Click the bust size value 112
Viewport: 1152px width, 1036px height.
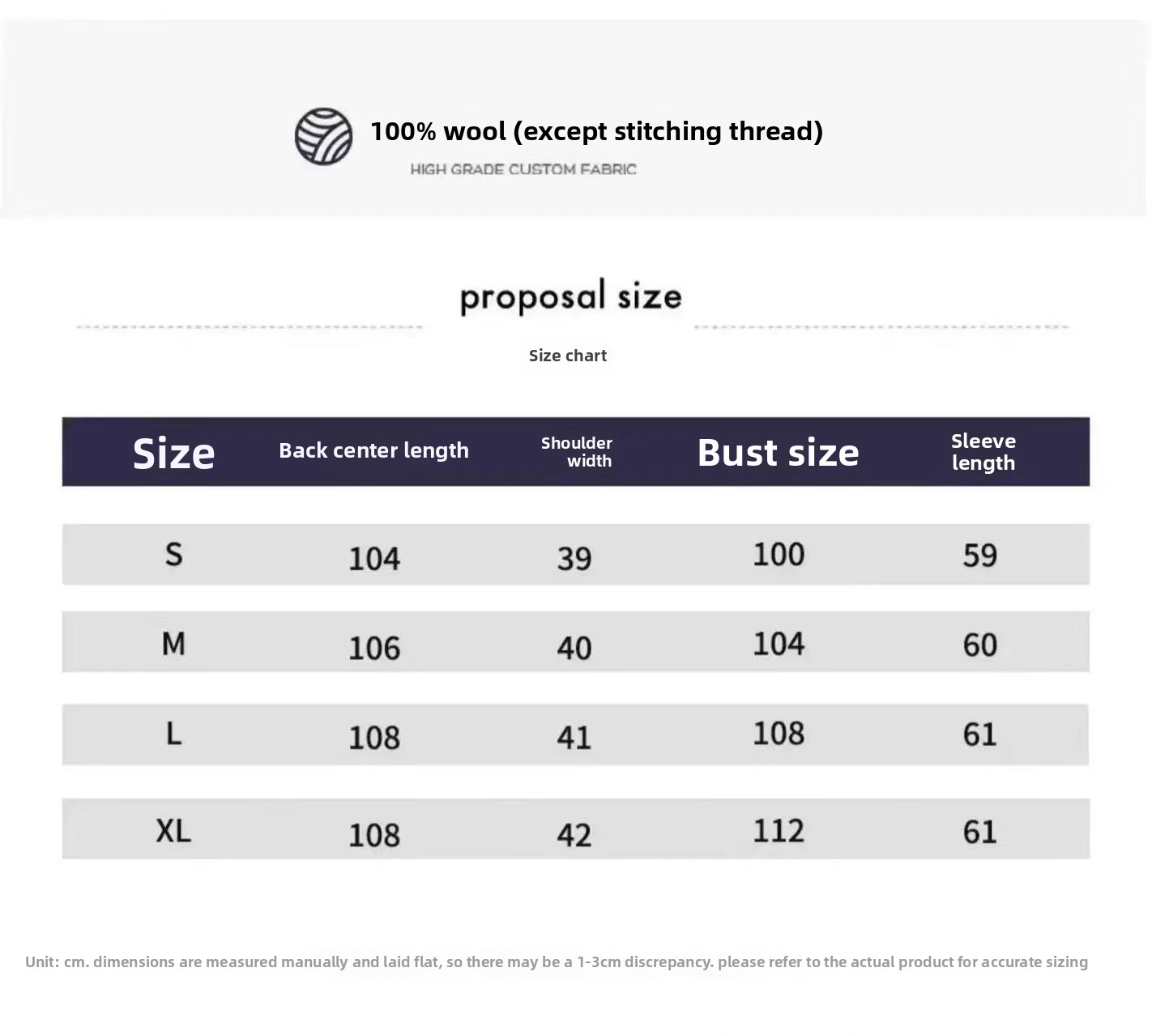[779, 831]
